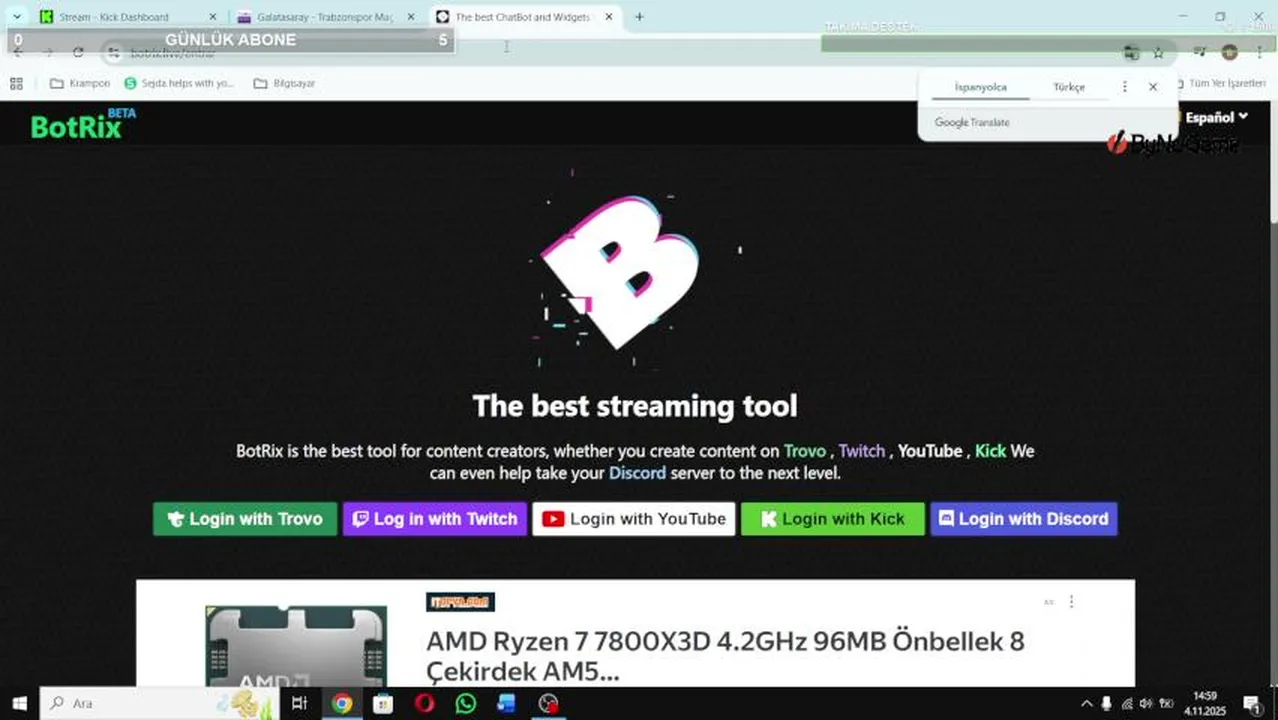Open the Trovo link in the description
Viewport: 1278px width, 720px height.
[x=804, y=451]
